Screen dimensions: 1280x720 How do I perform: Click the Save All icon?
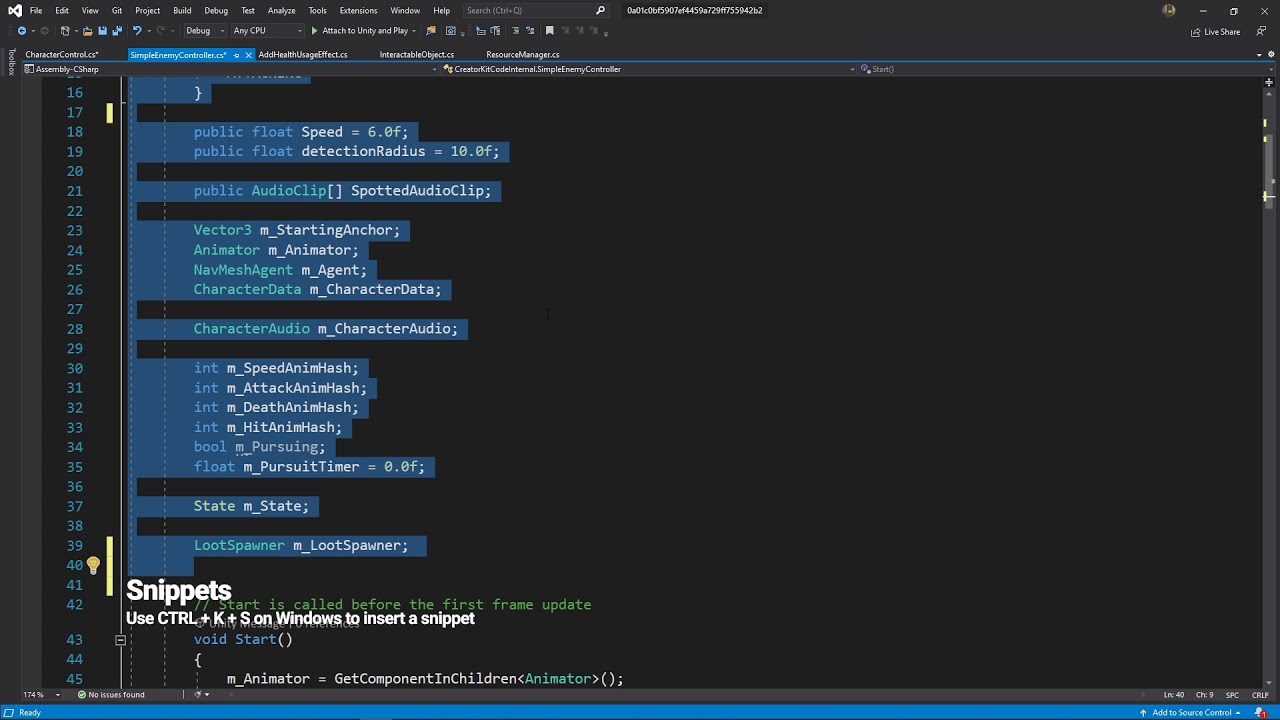pyautogui.click(x=117, y=31)
